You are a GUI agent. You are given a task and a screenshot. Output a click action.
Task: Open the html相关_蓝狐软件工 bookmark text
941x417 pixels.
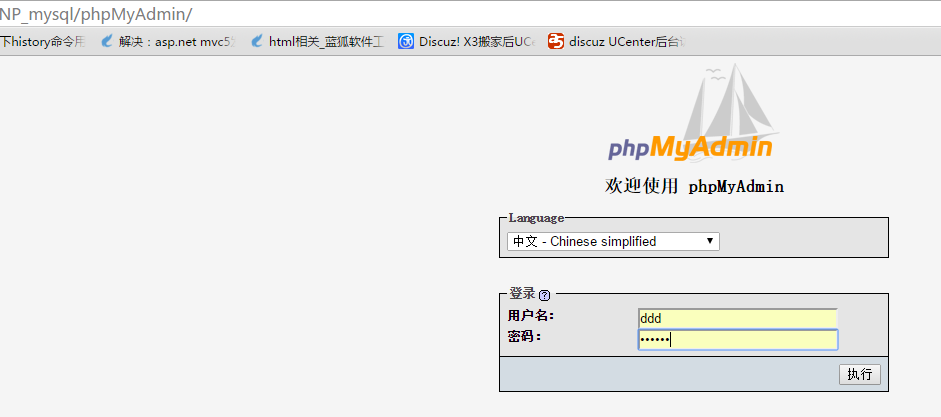click(x=326, y=42)
